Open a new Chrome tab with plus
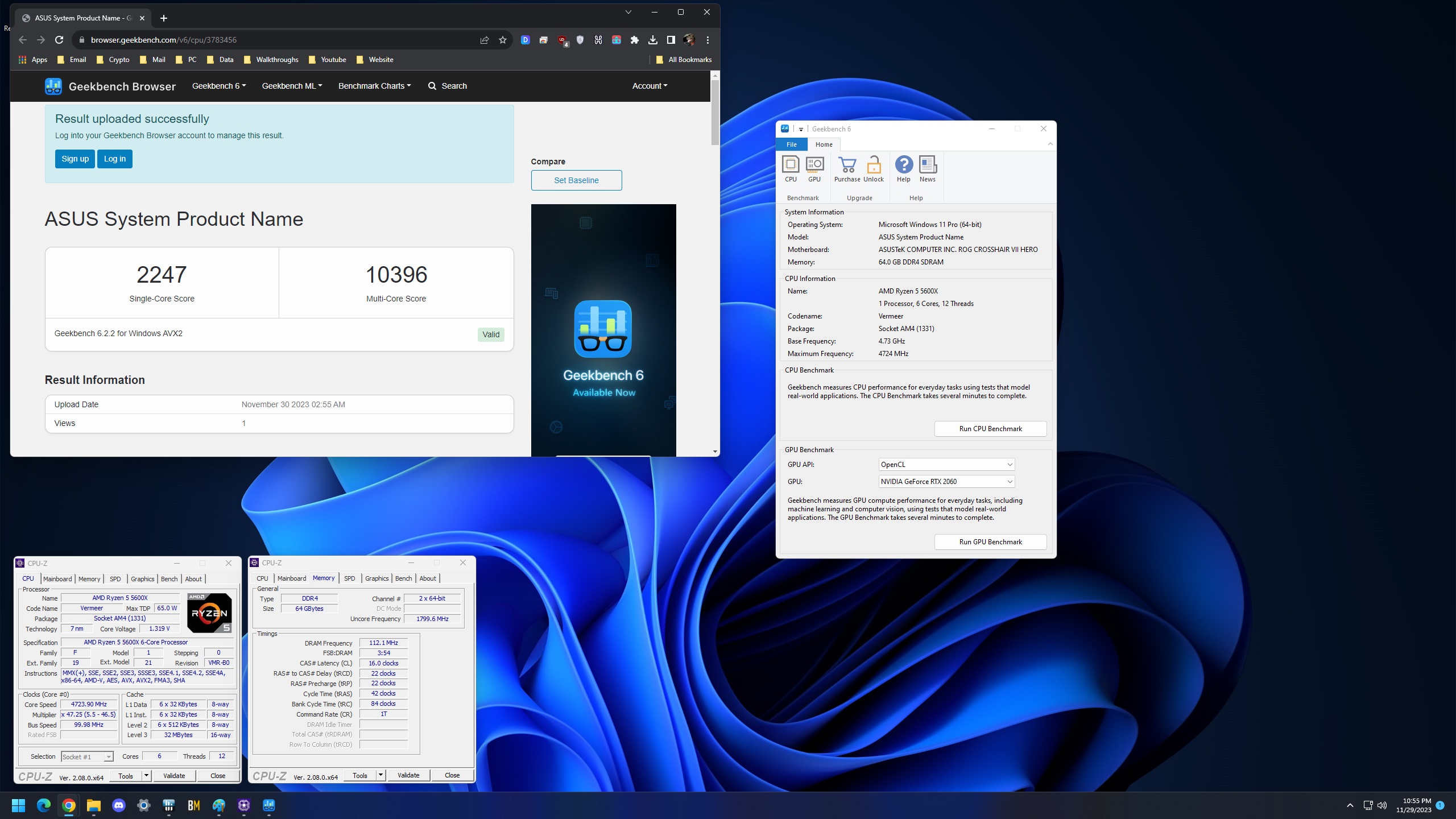Screen dimensions: 1456x819 coord(164,18)
